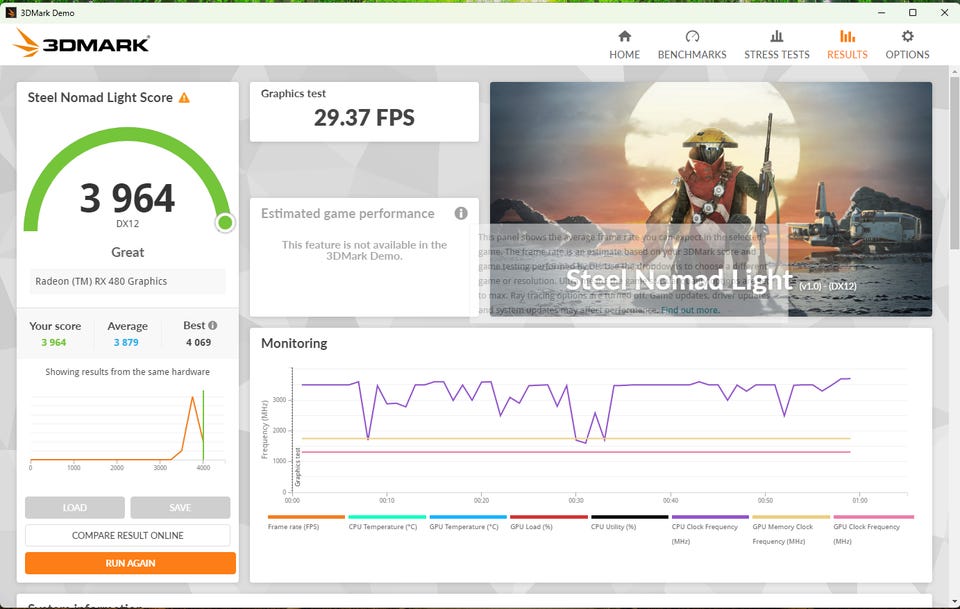
Task: Click the 3DMark logo
Action: pyautogui.click(x=81, y=43)
